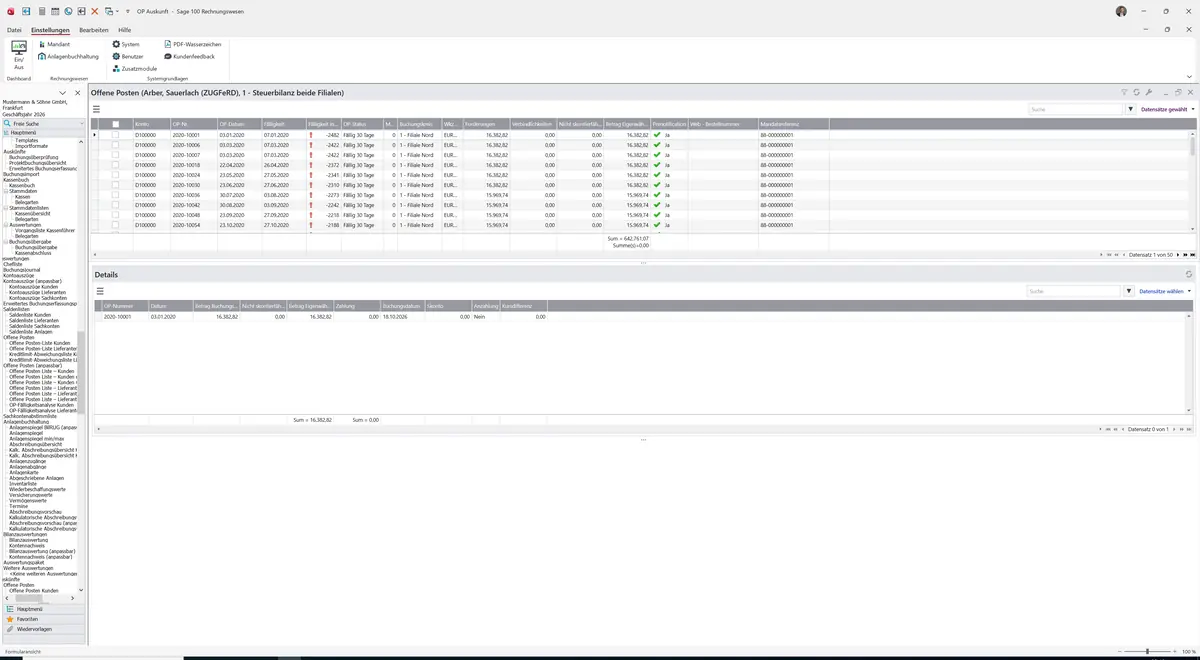
Task: Refresh the Details panel
Action: tap(1188, 274)
